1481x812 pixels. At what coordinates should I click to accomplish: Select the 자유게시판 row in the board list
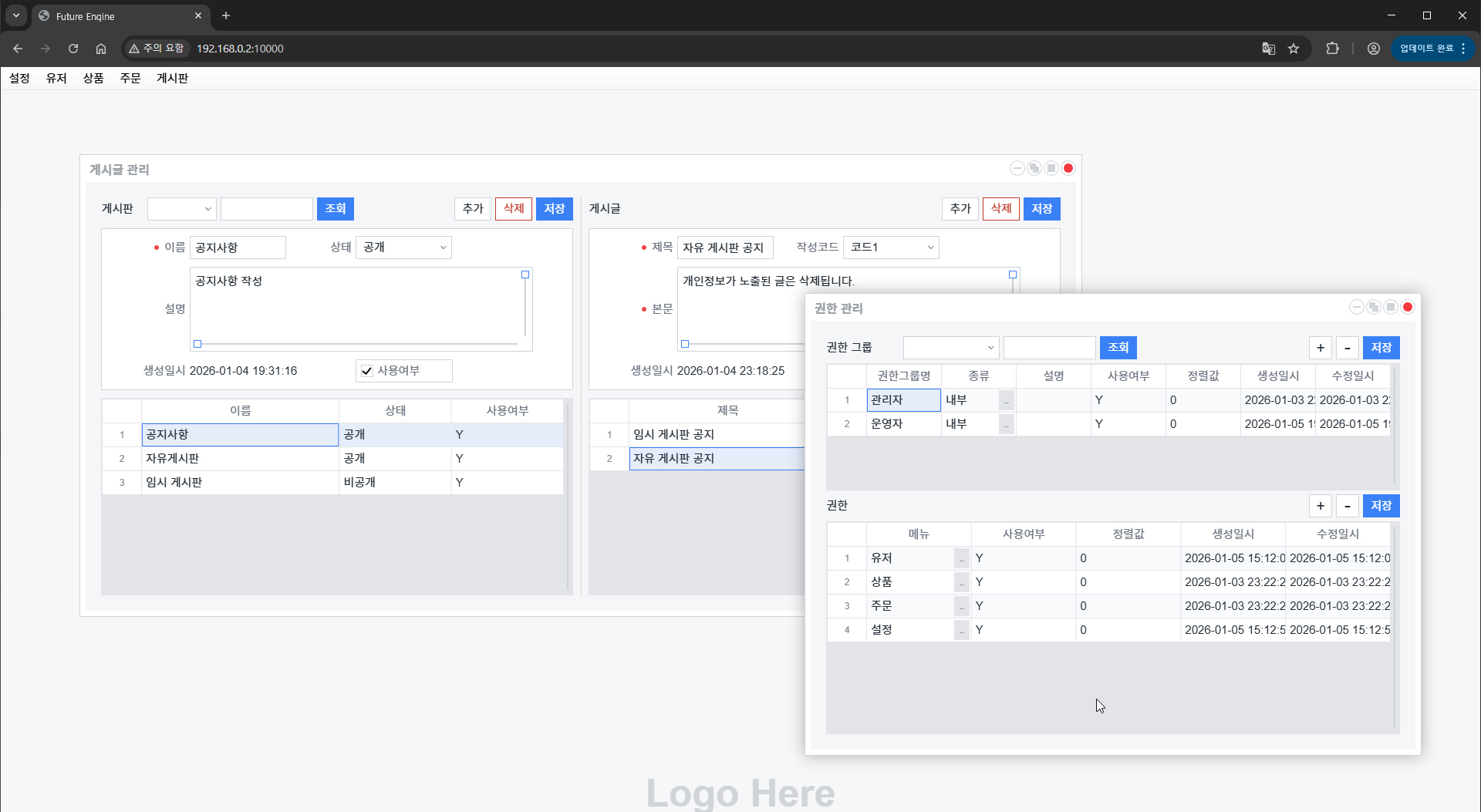(239, 459)
